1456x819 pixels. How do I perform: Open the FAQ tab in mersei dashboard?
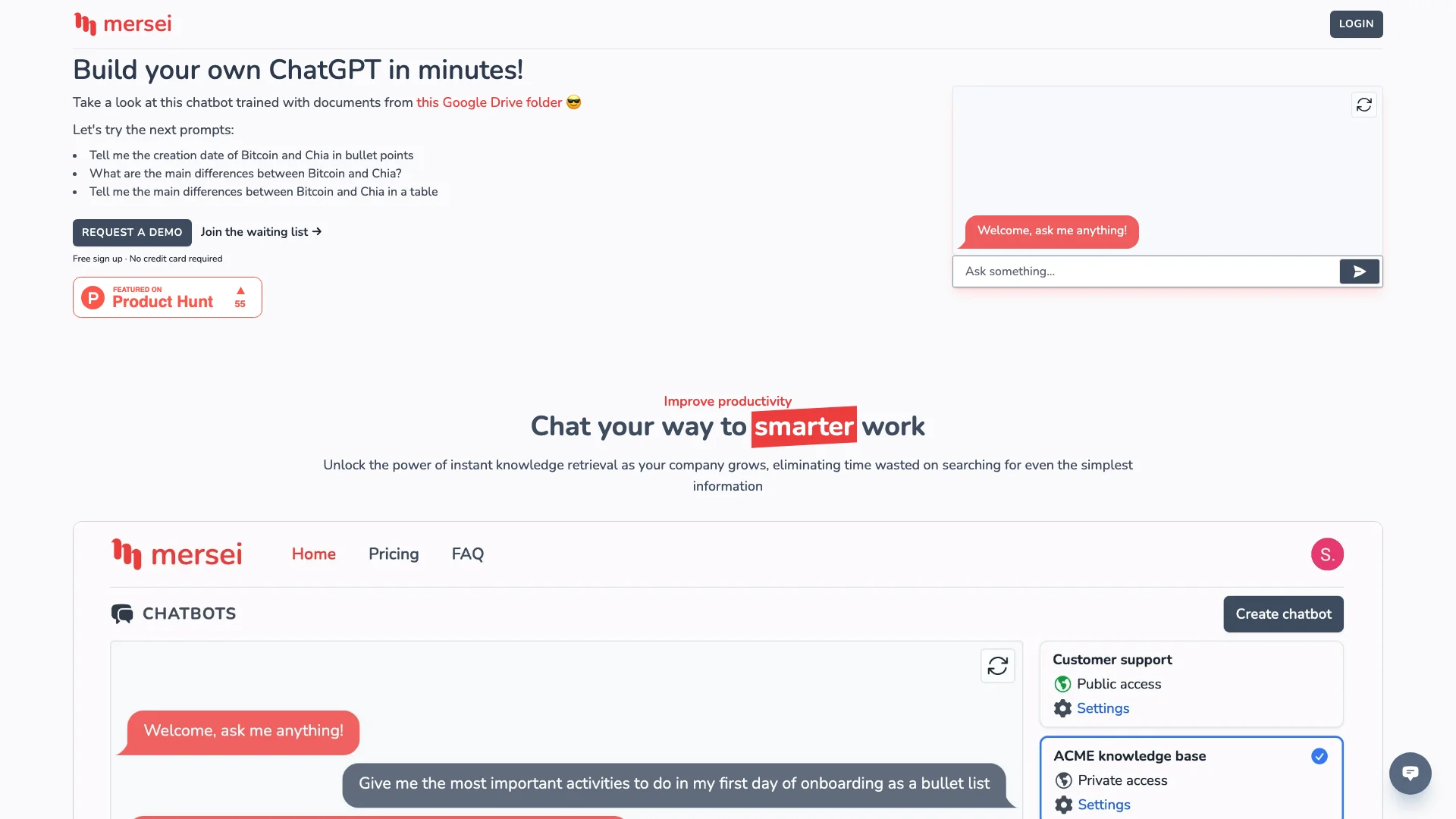tap(467, 554)
